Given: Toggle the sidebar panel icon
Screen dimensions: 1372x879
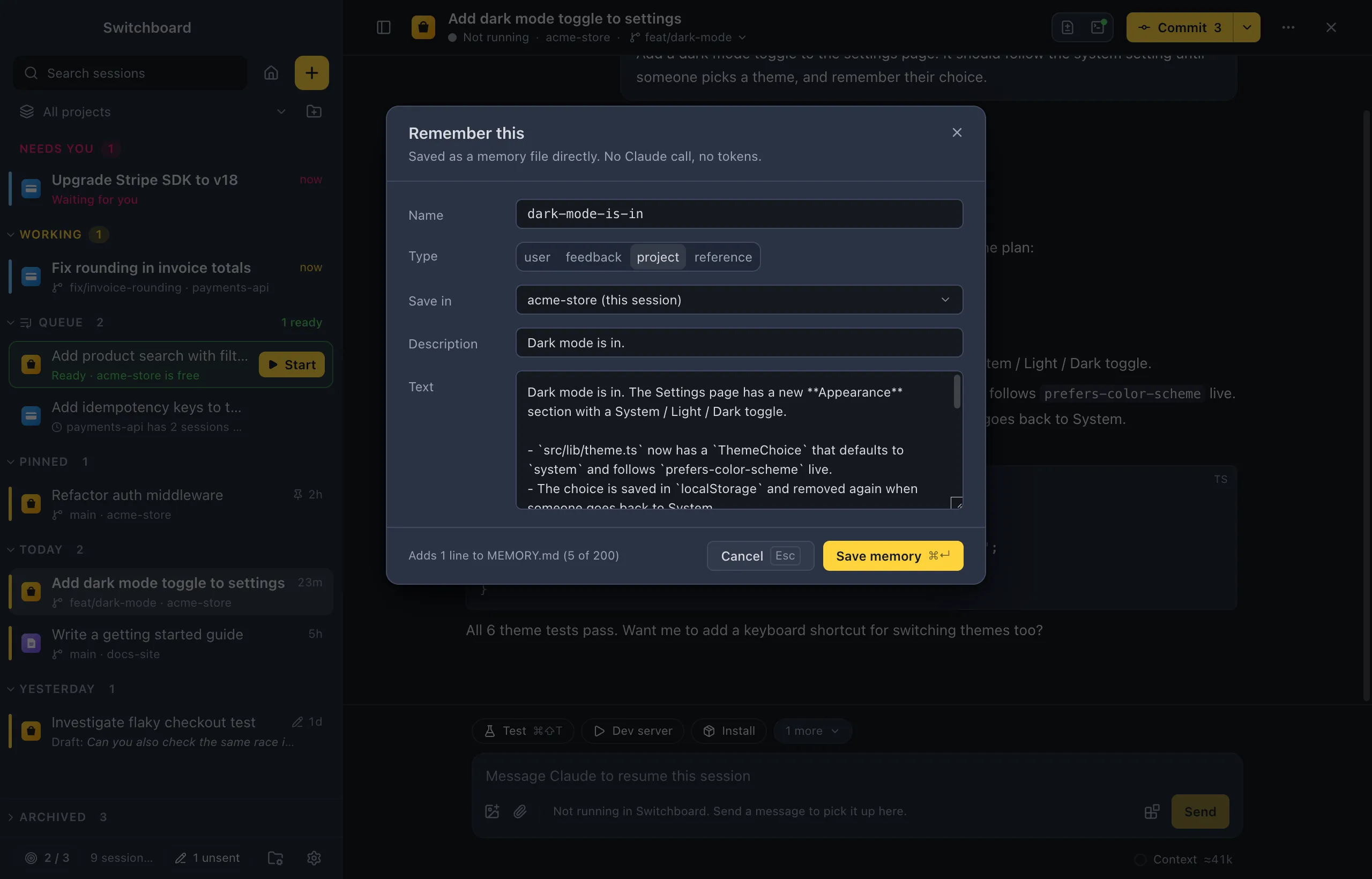Looking at the screenshot, I should [384, 27].
